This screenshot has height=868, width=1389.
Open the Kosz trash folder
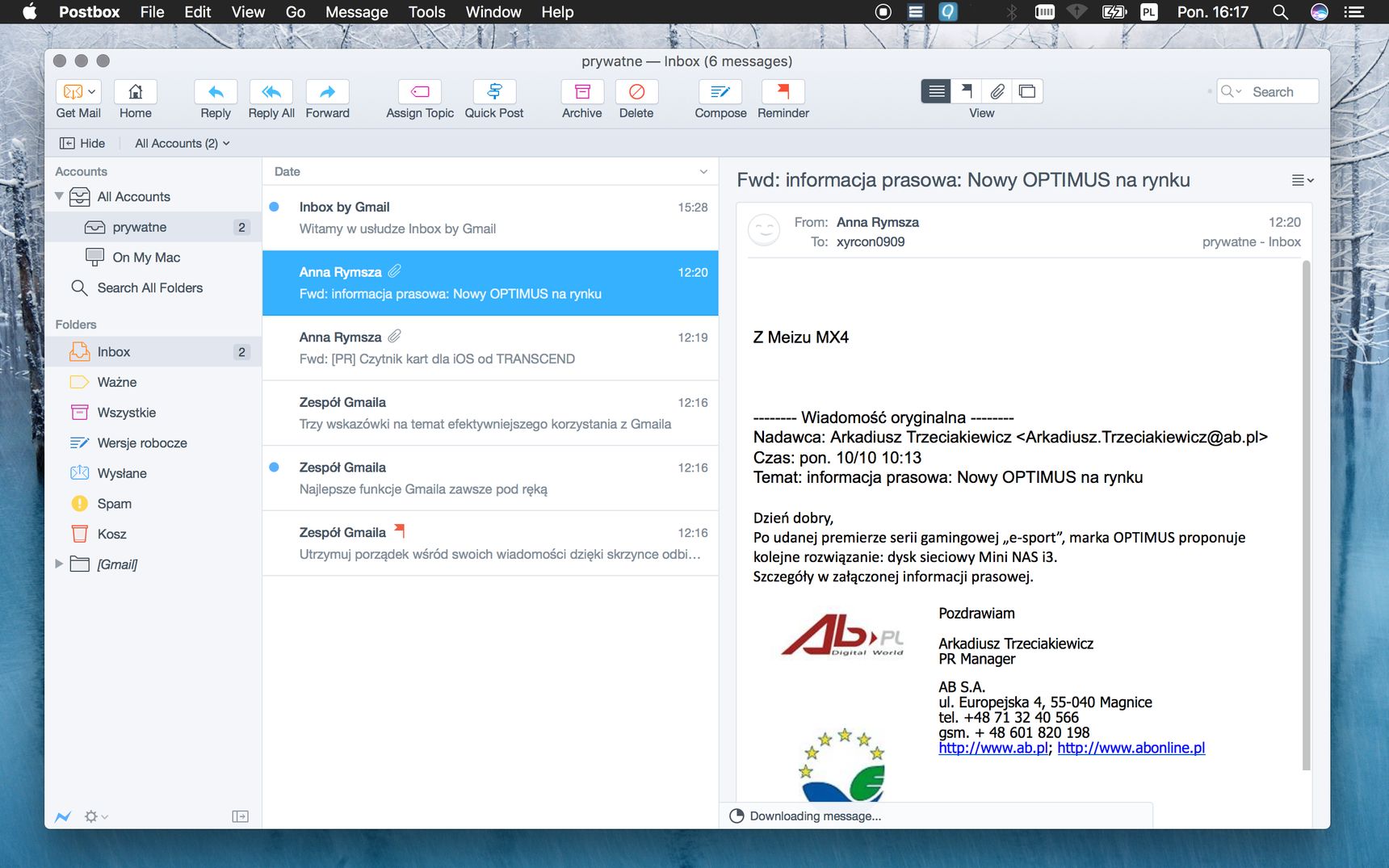(153, 534)
